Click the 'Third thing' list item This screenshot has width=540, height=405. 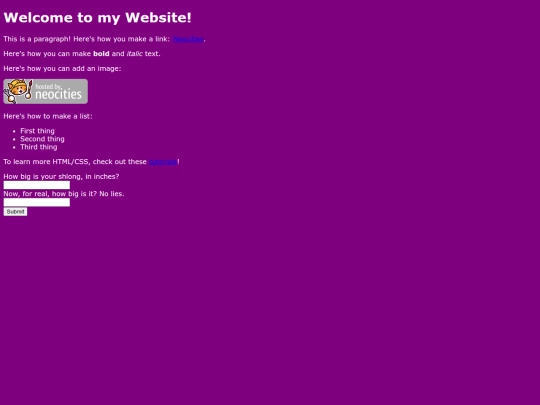click(39, 147)
